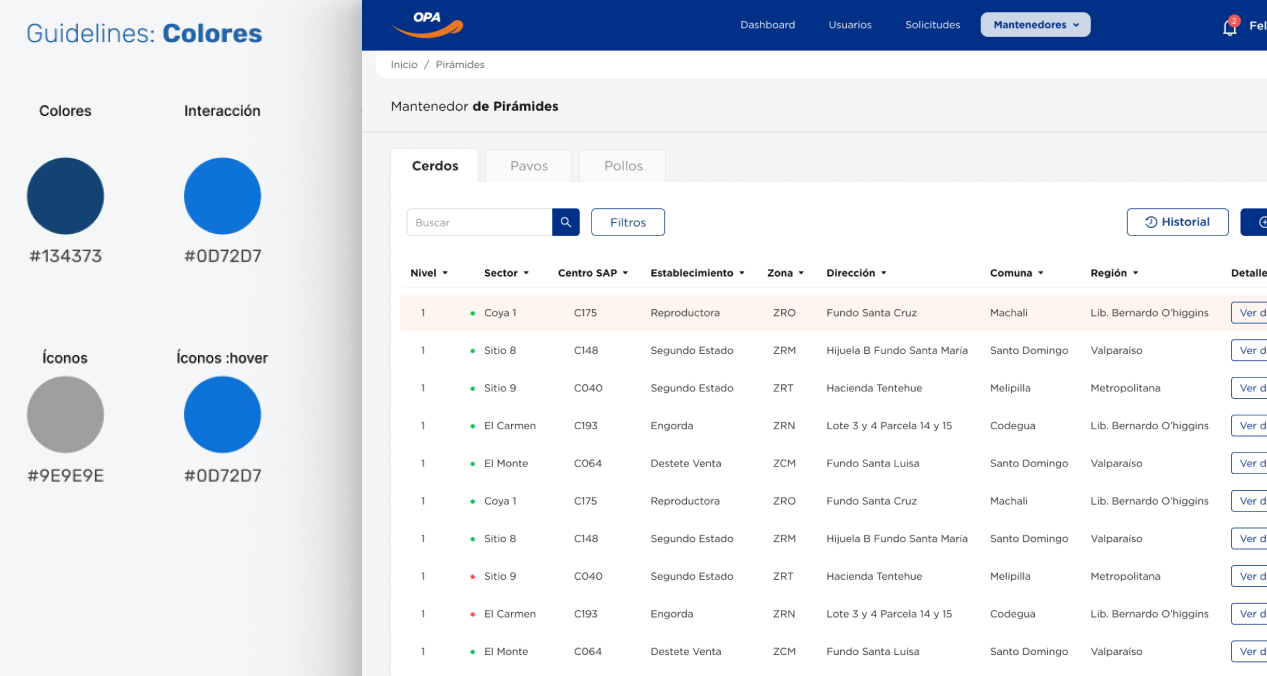Click the green status dot beside Coya 1
This screenshot has height=676, width=1267.
pos(473,313)
